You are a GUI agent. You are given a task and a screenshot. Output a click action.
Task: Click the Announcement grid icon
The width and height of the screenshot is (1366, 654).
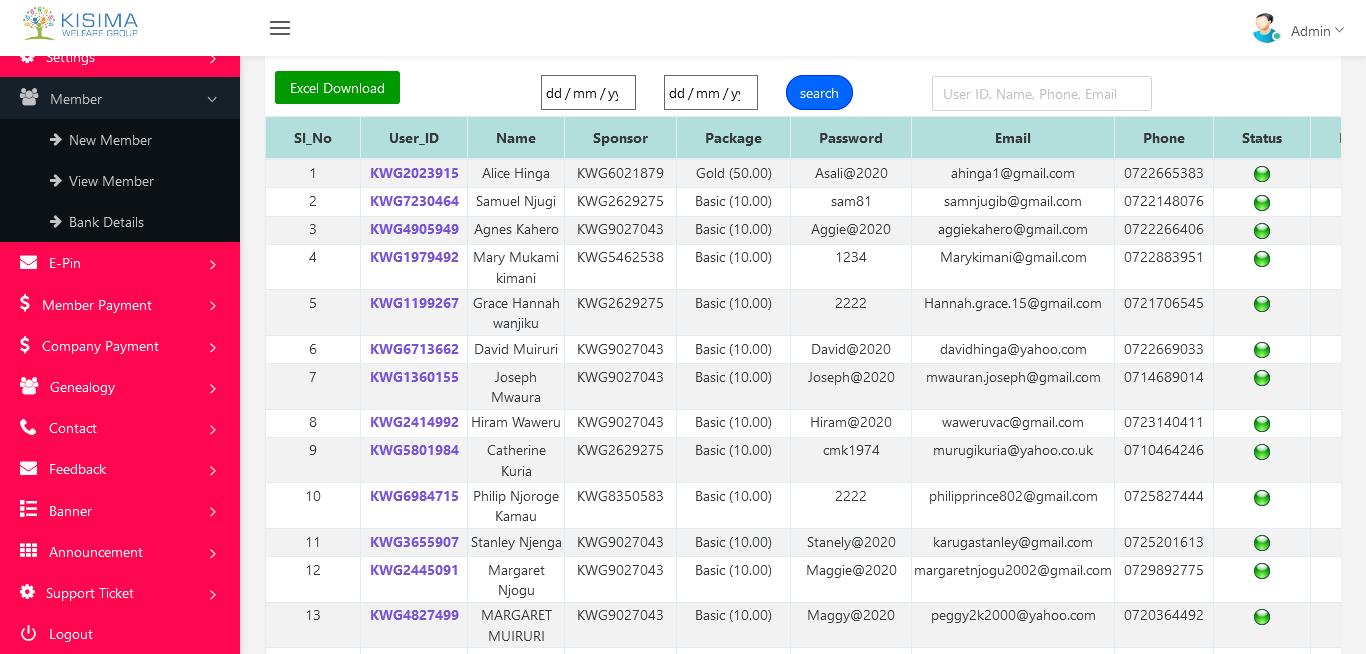click(29, 551)
